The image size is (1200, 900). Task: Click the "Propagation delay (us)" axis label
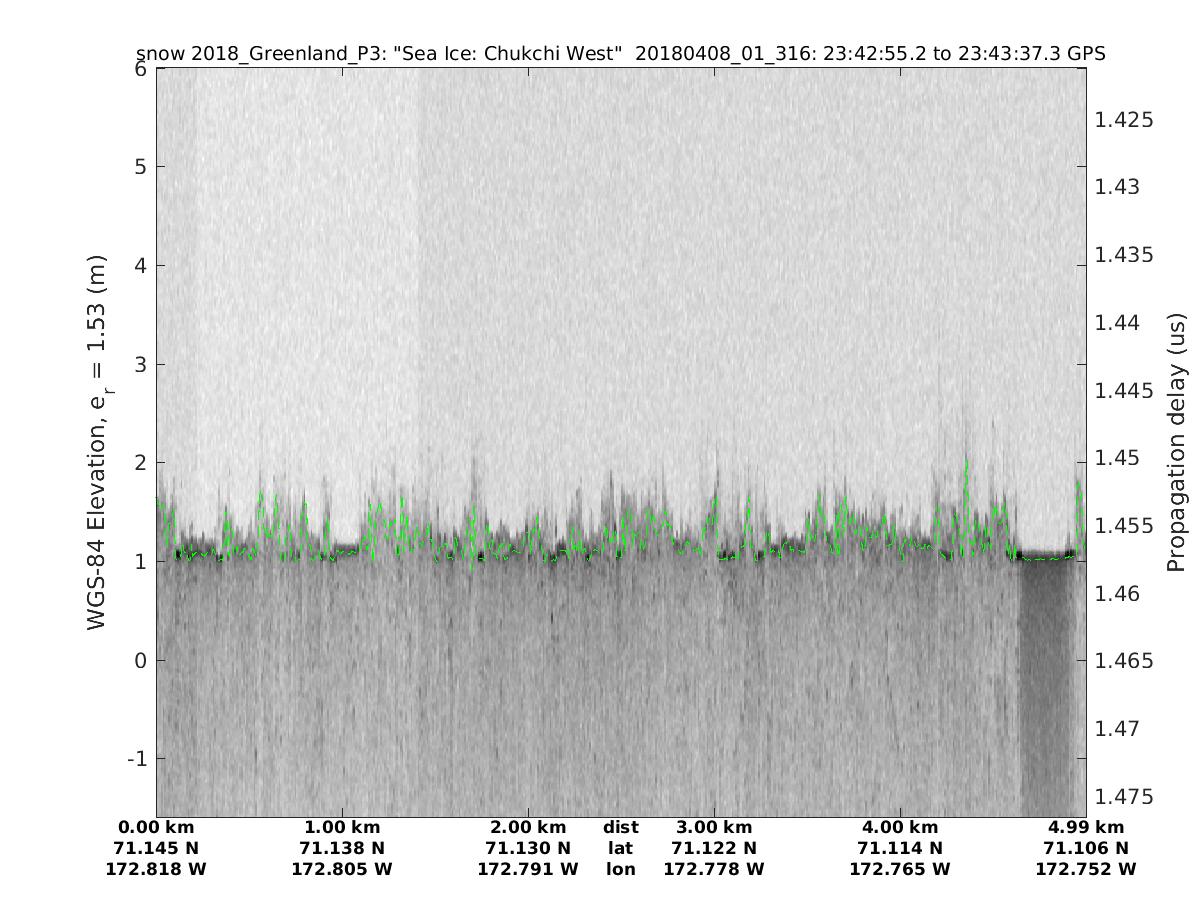tap(1176, 442)
